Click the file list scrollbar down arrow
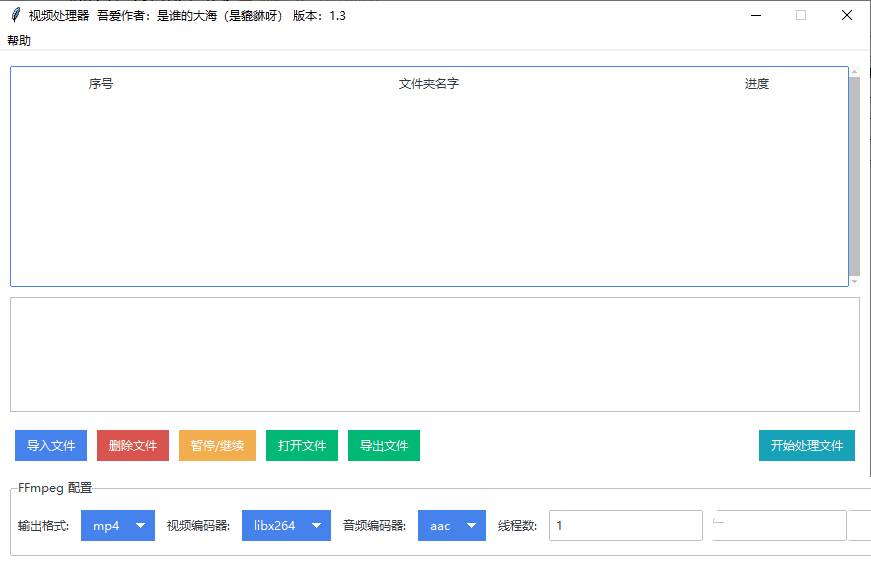871x571 pixels. click(x=855, y=282)
